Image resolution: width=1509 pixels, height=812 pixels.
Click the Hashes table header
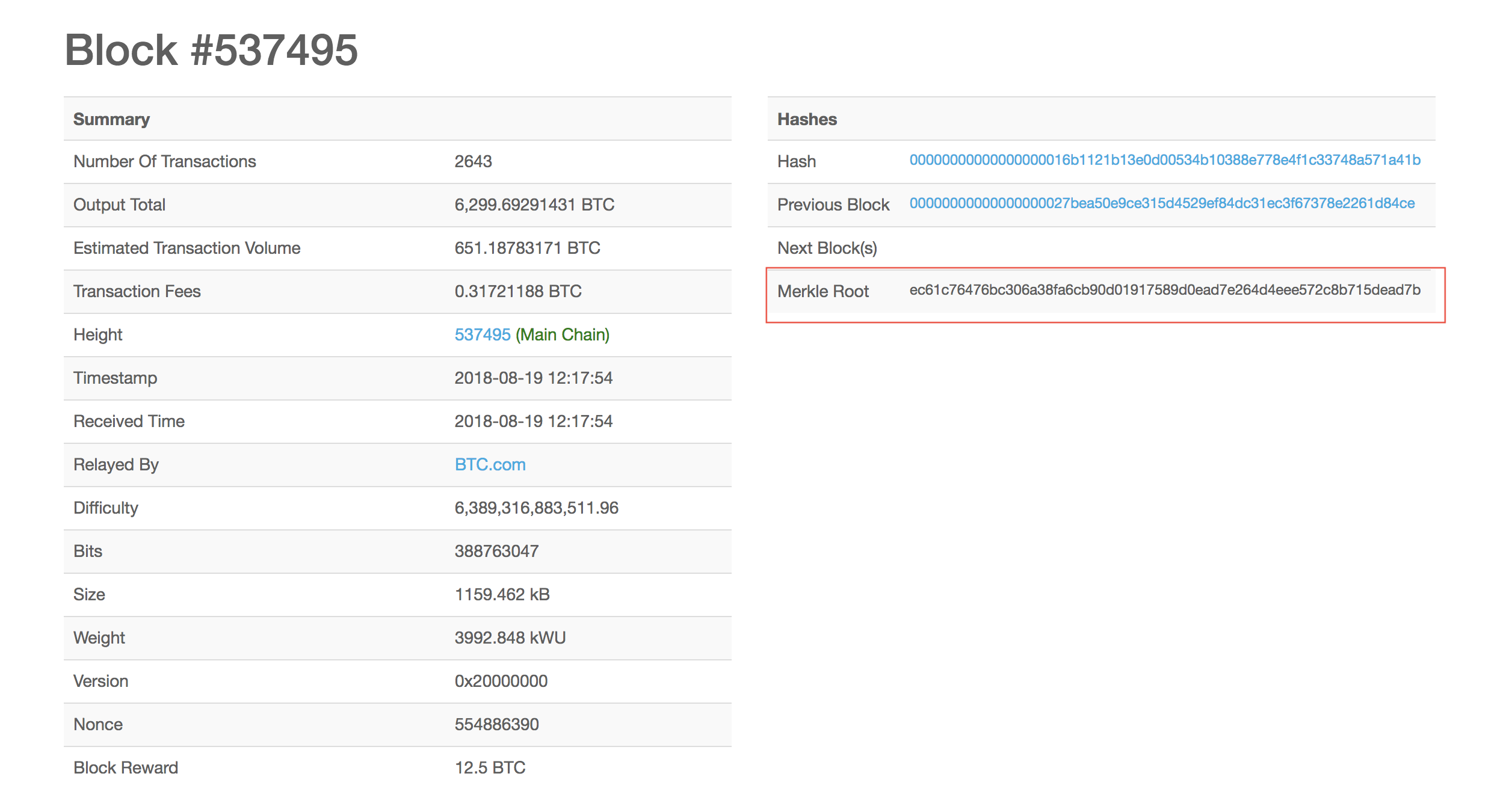(x=806, y=119)
